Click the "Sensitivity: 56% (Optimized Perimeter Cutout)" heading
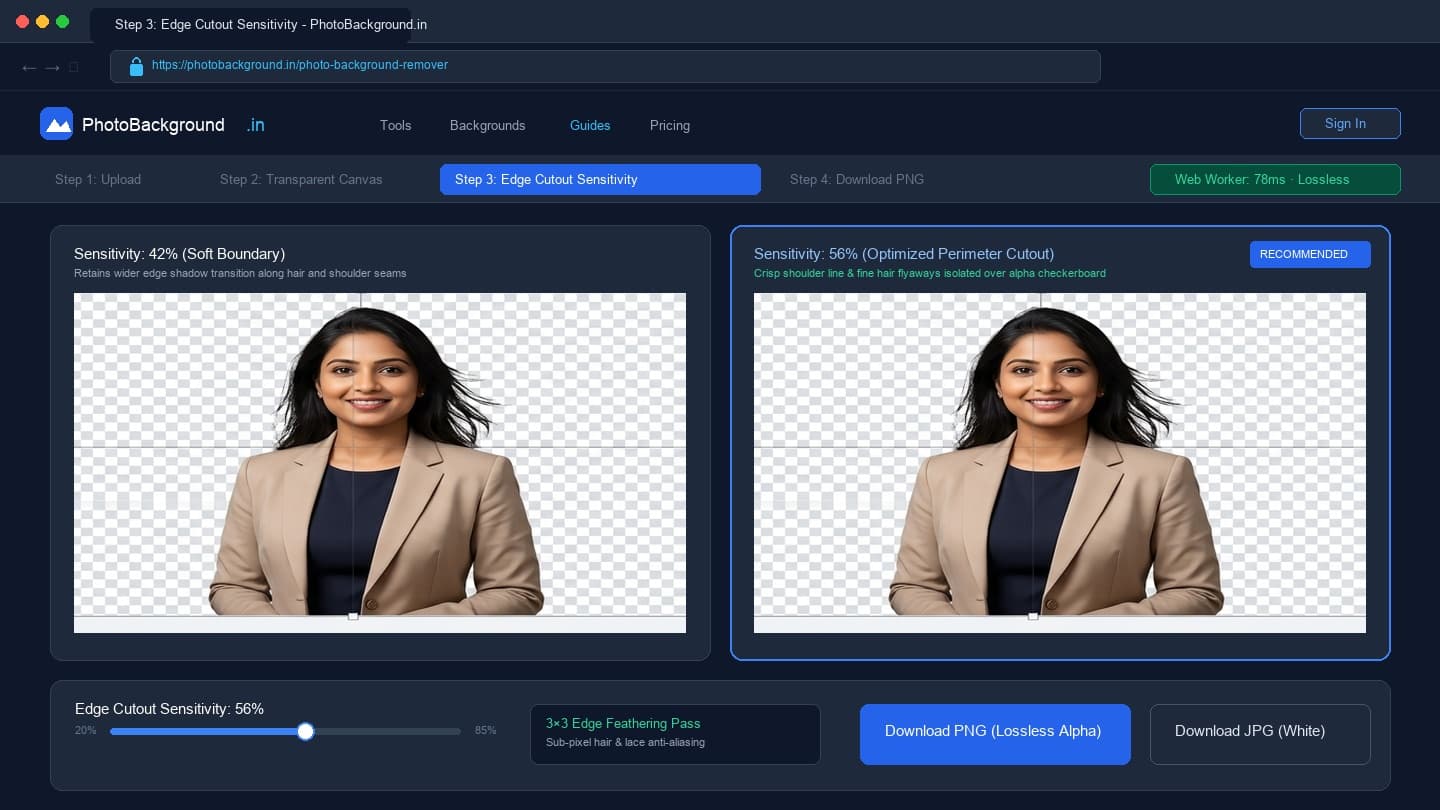The width and height of the screenshot is (1440, 810). [904, 254]
